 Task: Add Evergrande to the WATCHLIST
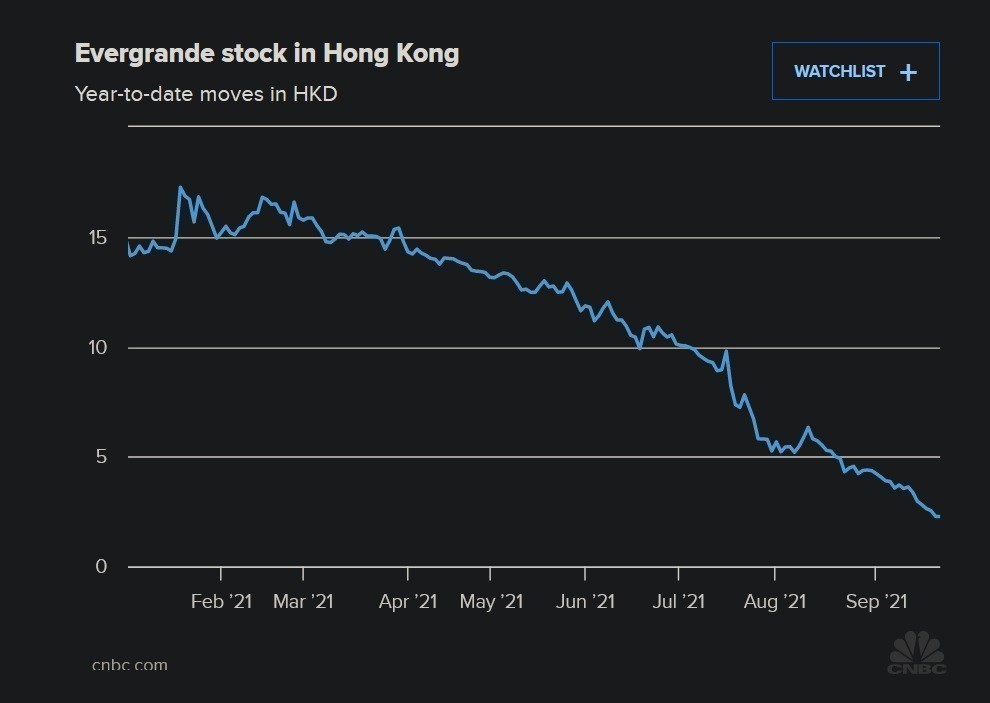854,71
